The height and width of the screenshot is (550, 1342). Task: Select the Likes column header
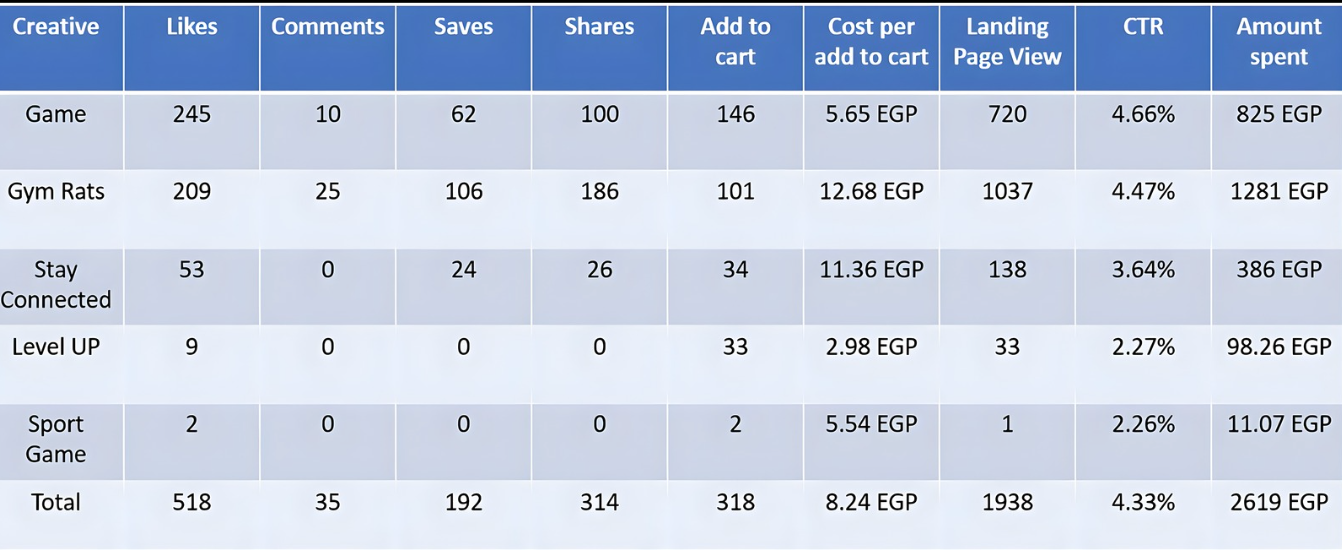[191, 28]
